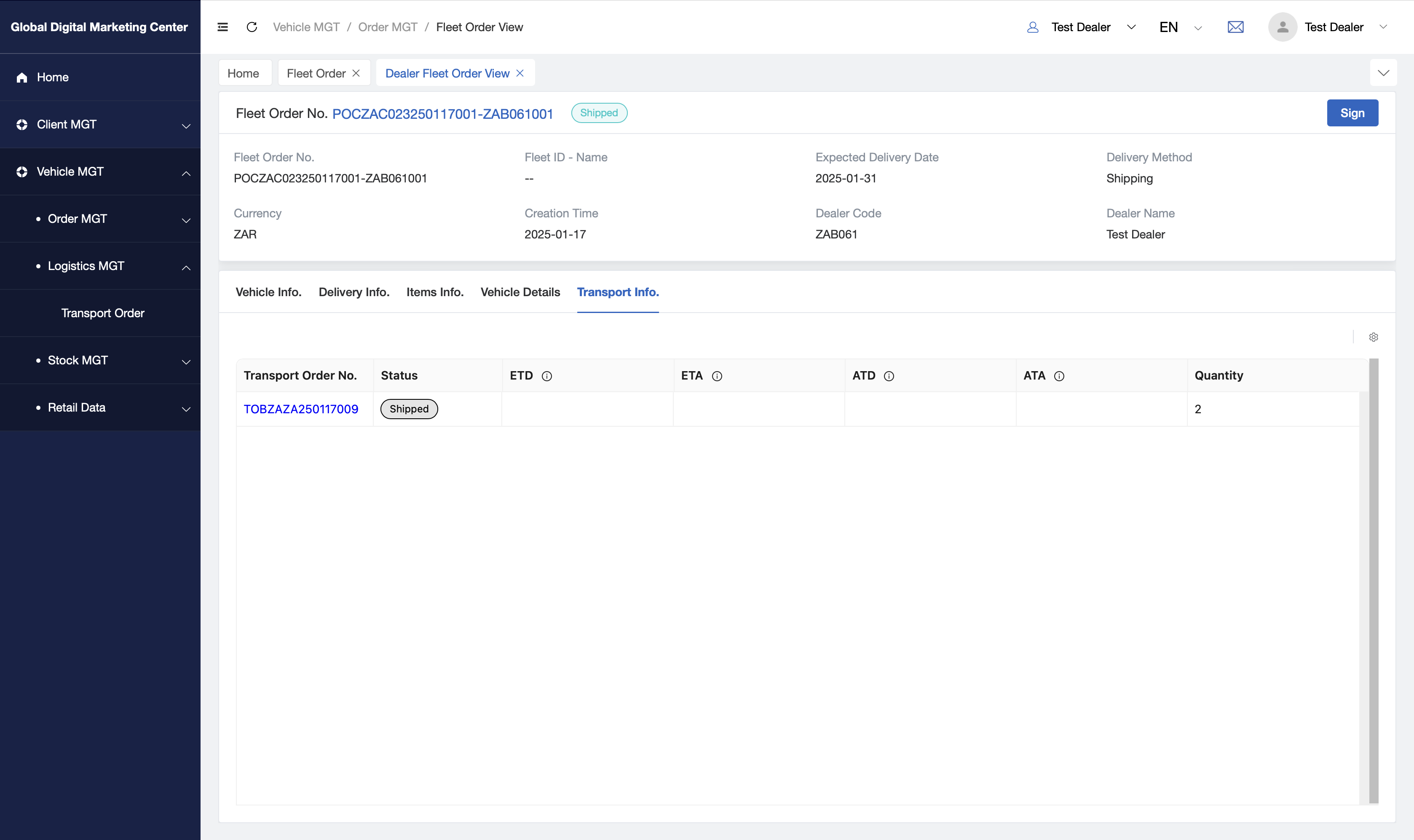Viewport: 1414px width, 840px height.
Task: Switch to the Items Info. tab
Action: [435, 292]
